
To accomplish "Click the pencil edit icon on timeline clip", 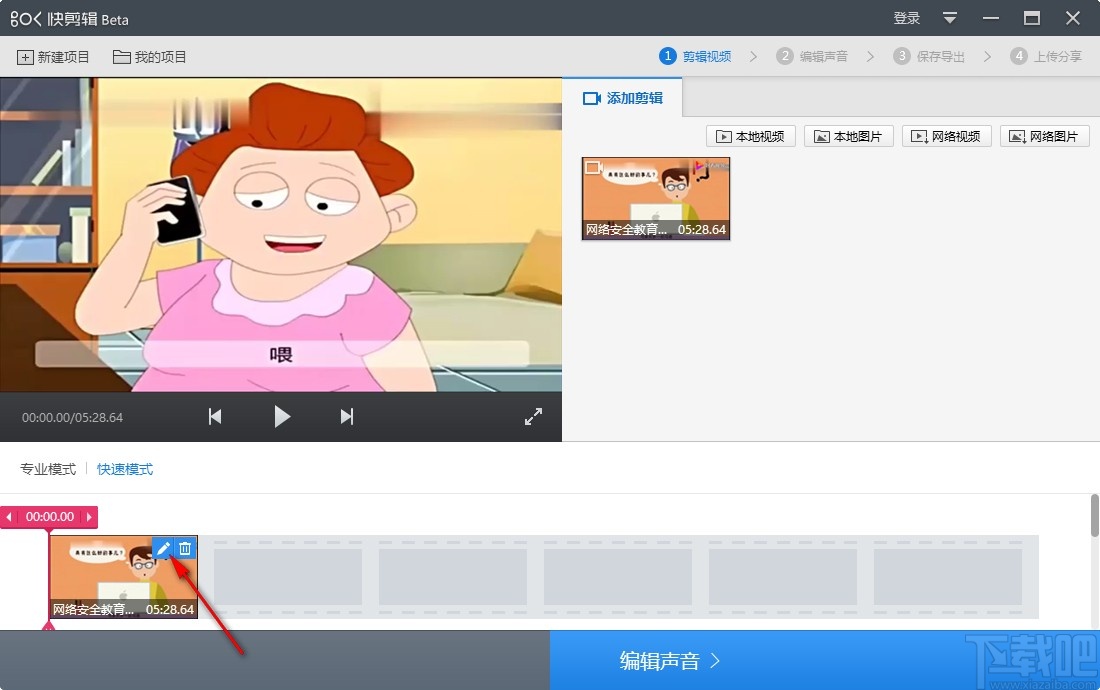I will point(163,548).
